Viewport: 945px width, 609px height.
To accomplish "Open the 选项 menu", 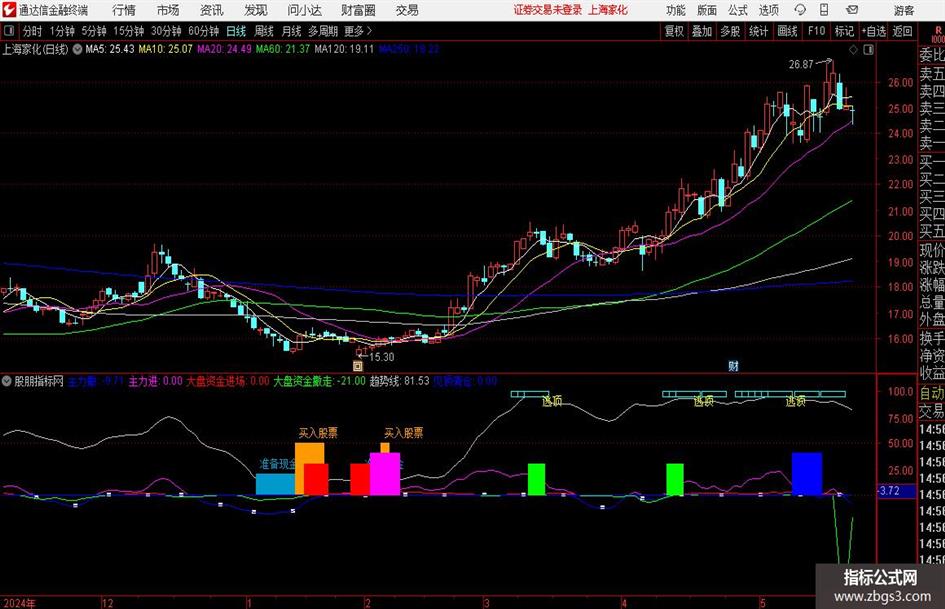I will click(768, 10).
